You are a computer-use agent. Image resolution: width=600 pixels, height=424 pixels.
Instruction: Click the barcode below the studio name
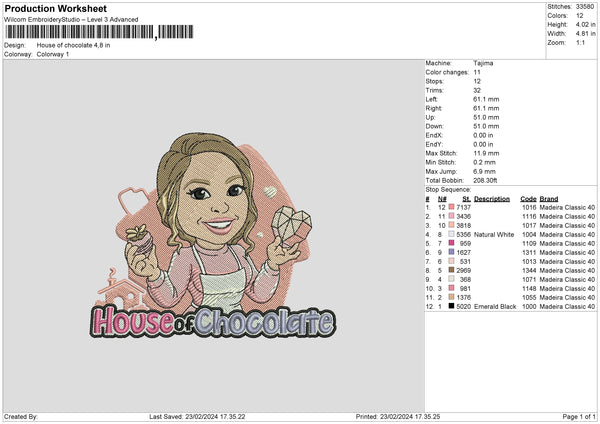pos(80,32)
